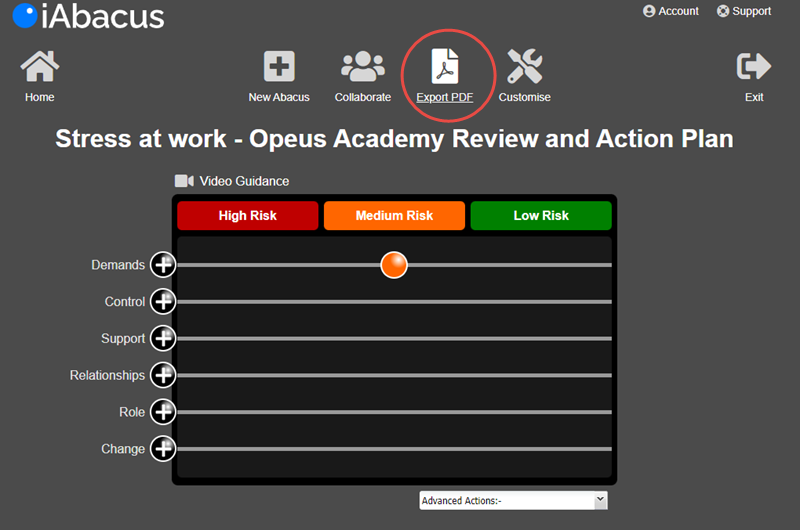The width and height of the screenshot is (800, 530).
Task: Play Video Guidance
Action: tap(232, 181)
